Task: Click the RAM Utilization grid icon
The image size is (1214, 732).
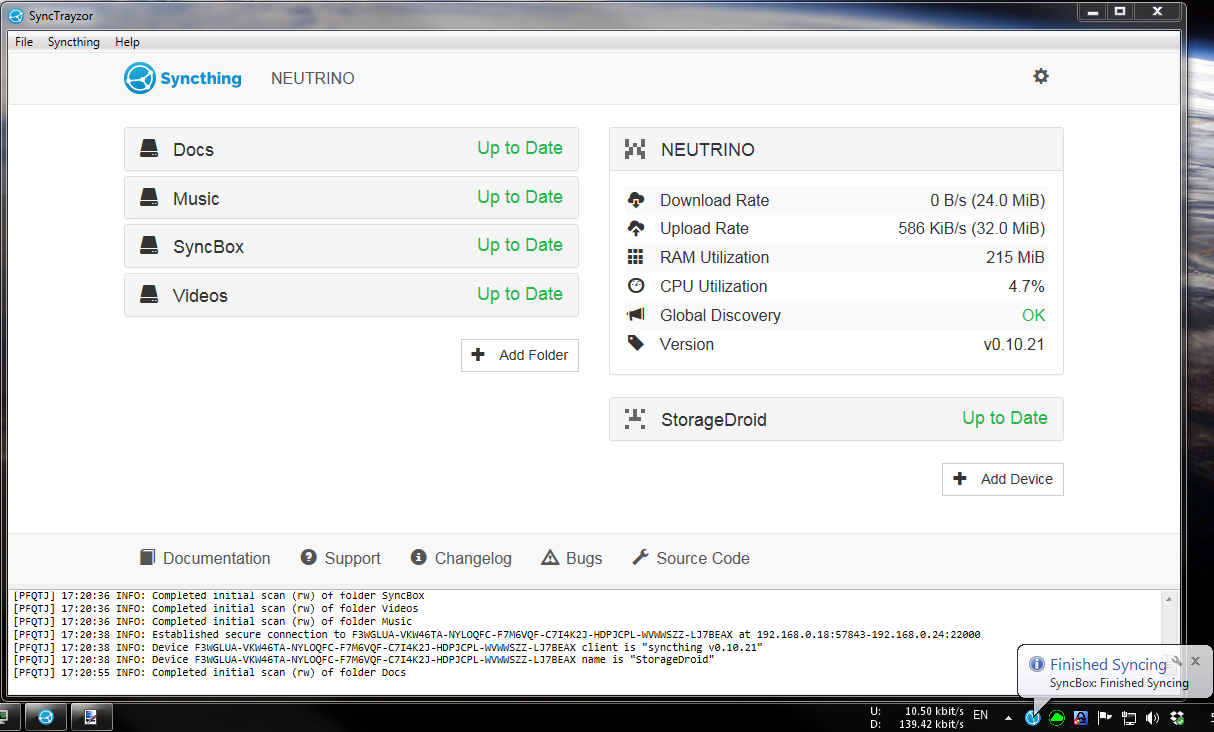Action: (636, 257)
